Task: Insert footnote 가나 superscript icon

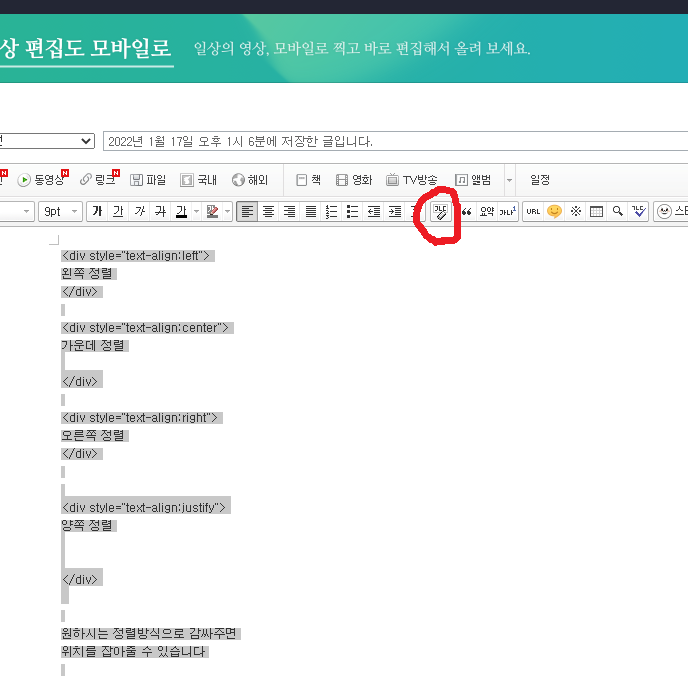Action: (508, 211)
